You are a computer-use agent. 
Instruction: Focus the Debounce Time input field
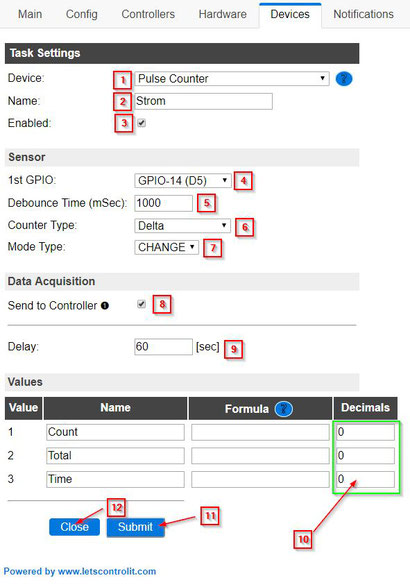pos(164,203)
